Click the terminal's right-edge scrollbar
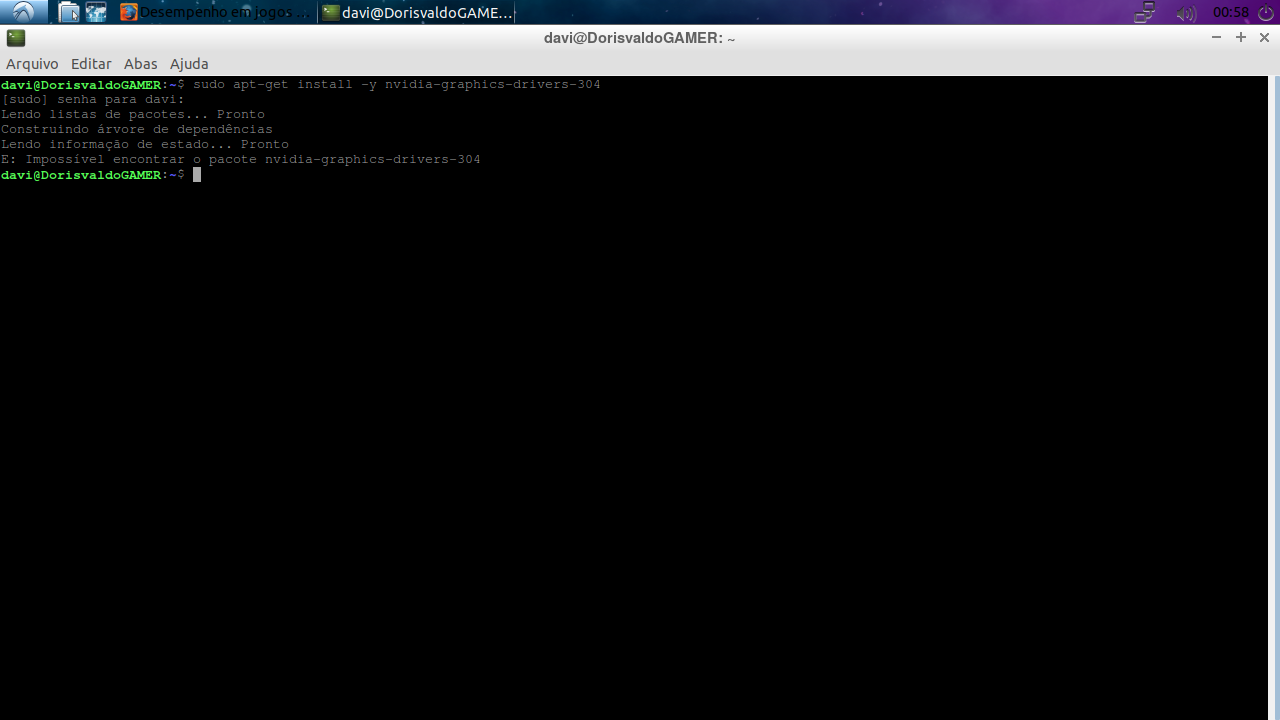 pyautogui.click(x=1276, y=400)
